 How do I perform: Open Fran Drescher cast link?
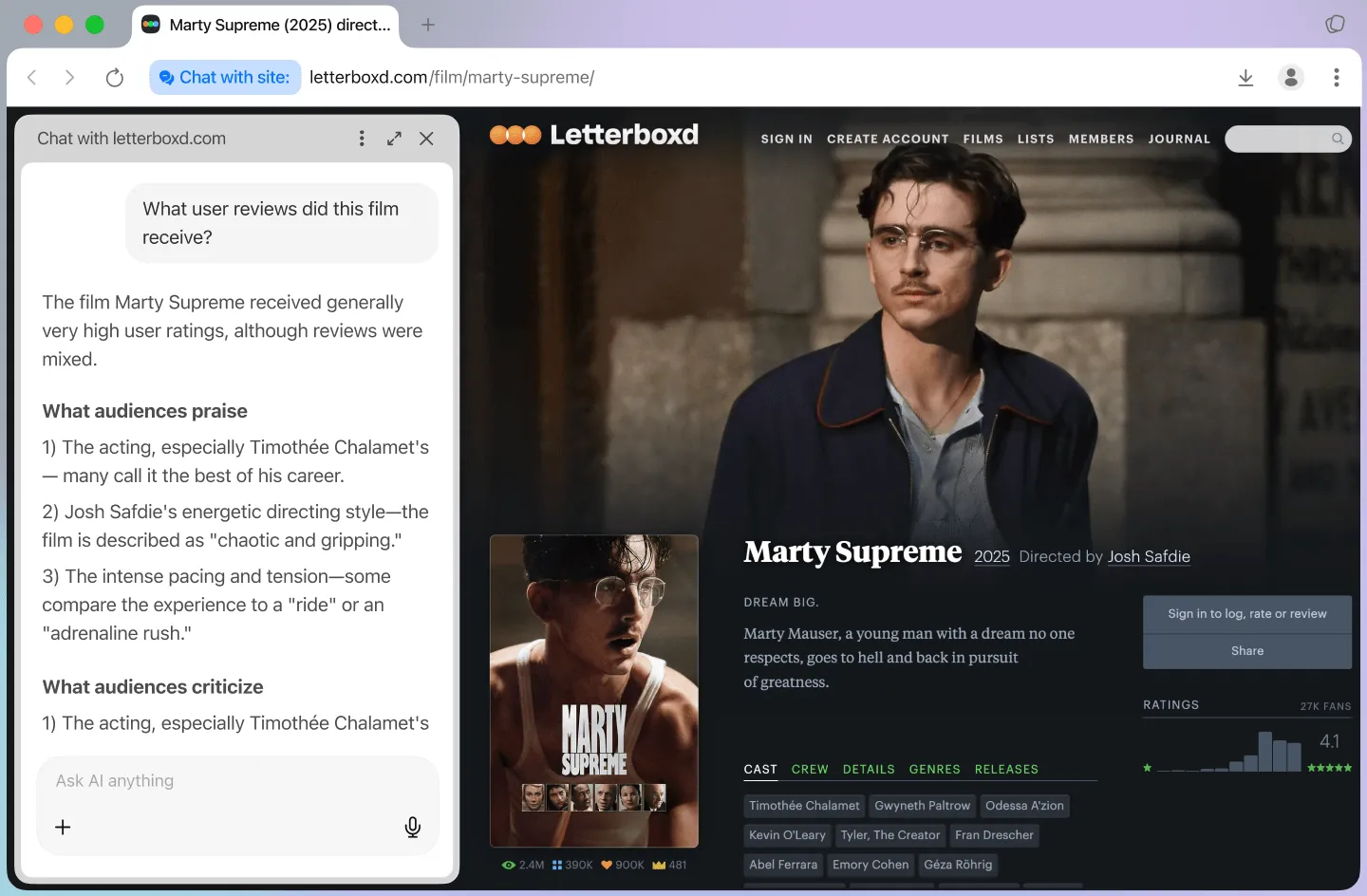[x=994, y=835]
